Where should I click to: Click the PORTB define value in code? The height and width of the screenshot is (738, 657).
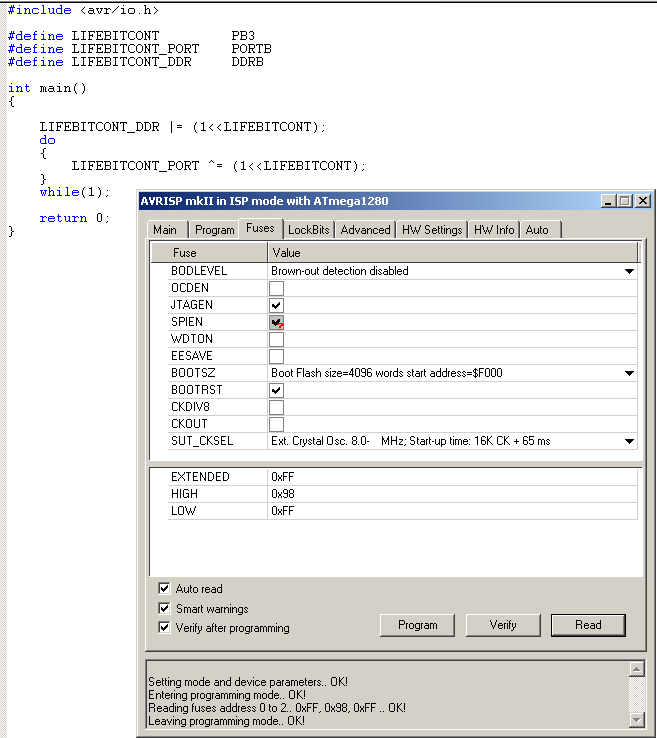251,49
